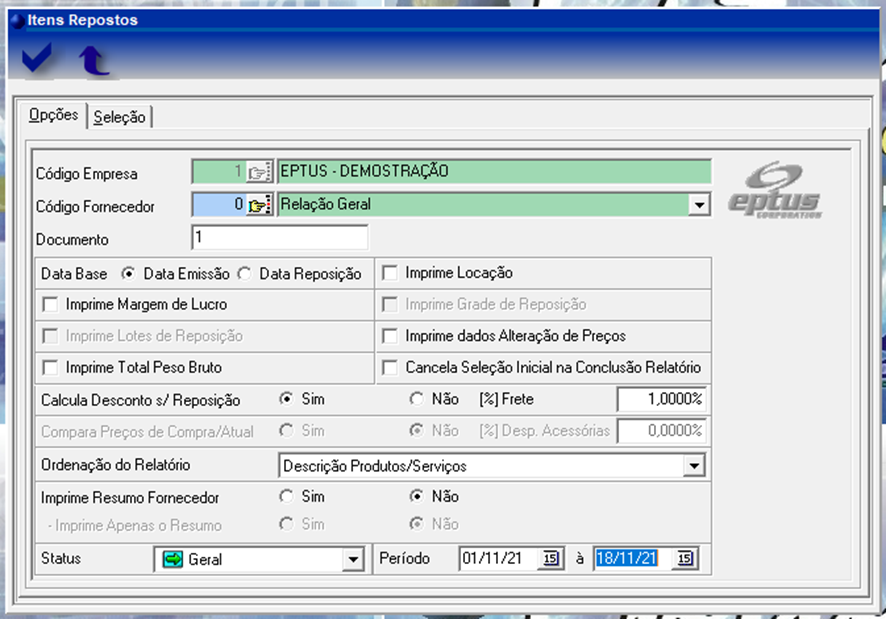Click the Eptus Corporation logo
886x619 pixels.
coord(775,190)
